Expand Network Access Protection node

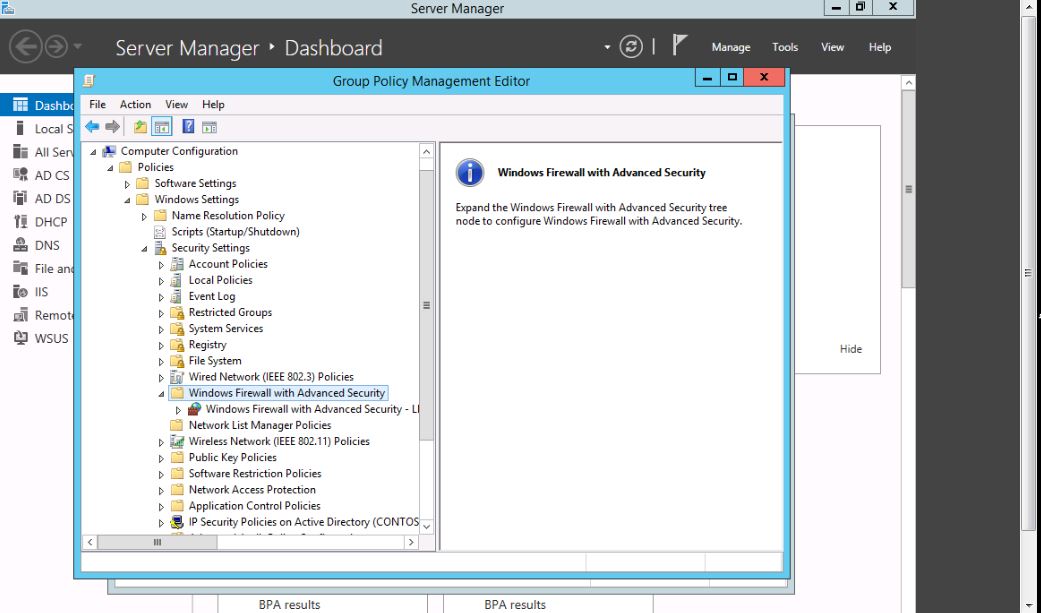[161, 490]
